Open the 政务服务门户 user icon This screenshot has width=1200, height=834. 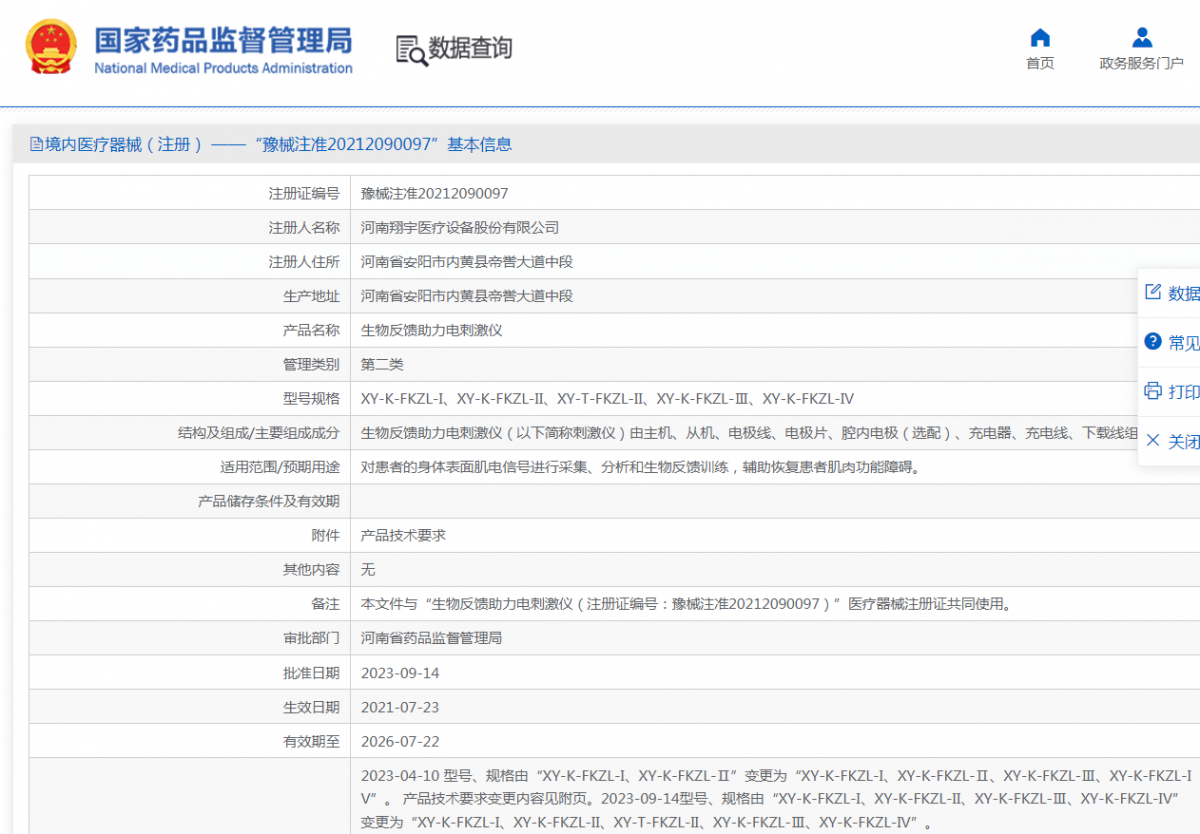click(1142, 38)
